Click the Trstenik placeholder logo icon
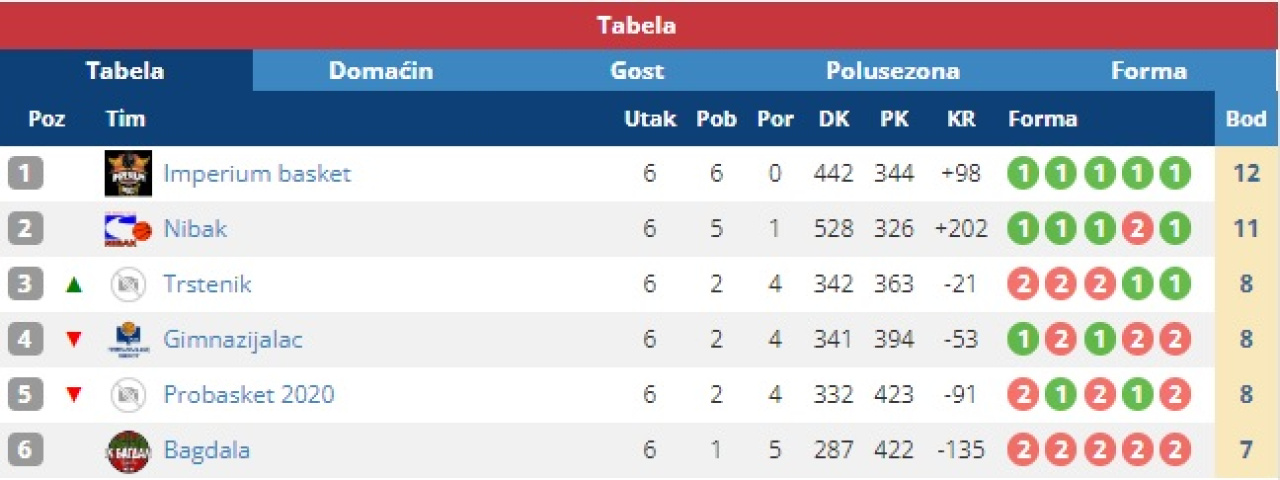Viewport: 1280px width, 480px height. point(128,285)
